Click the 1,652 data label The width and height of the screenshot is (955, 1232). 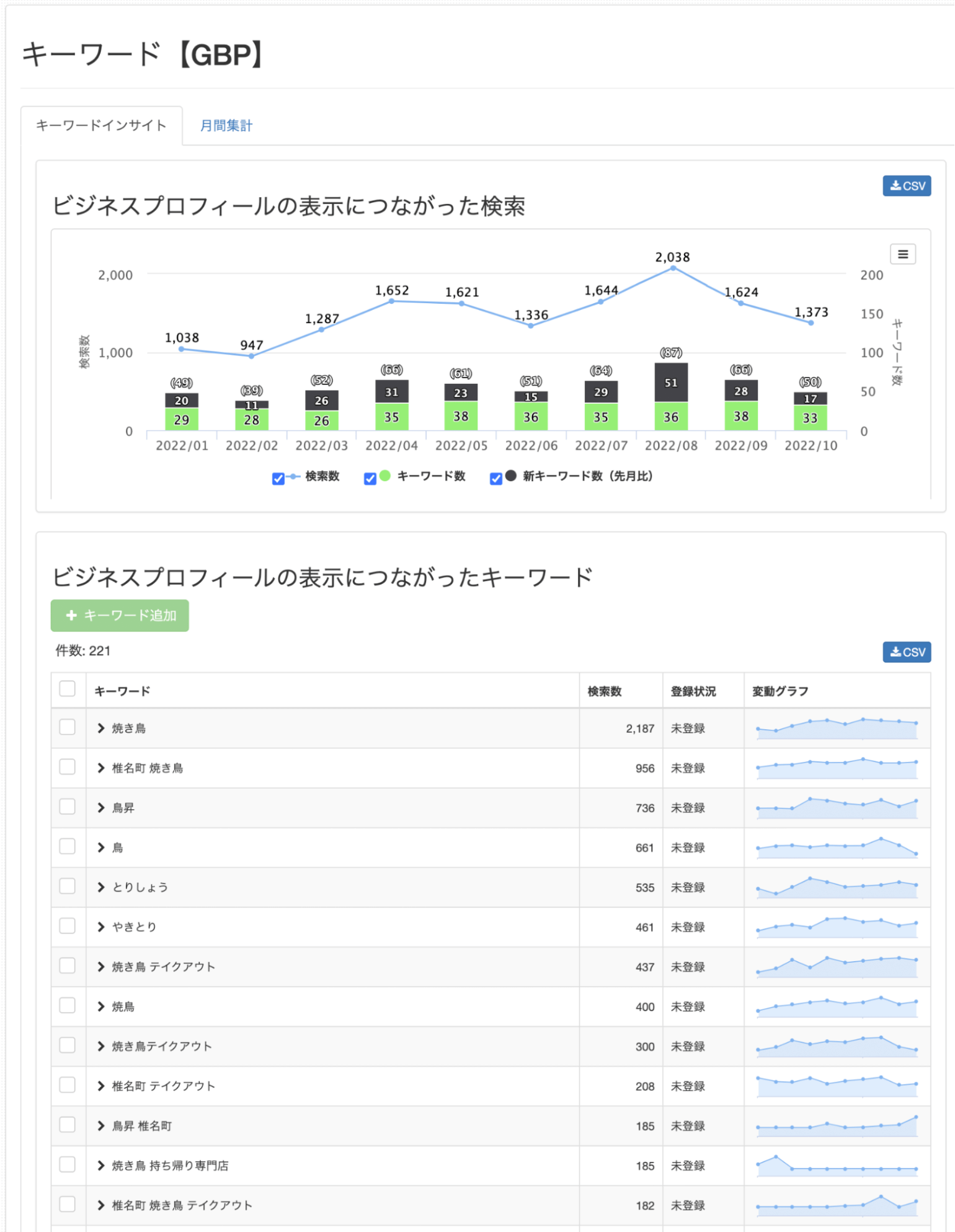392,290
